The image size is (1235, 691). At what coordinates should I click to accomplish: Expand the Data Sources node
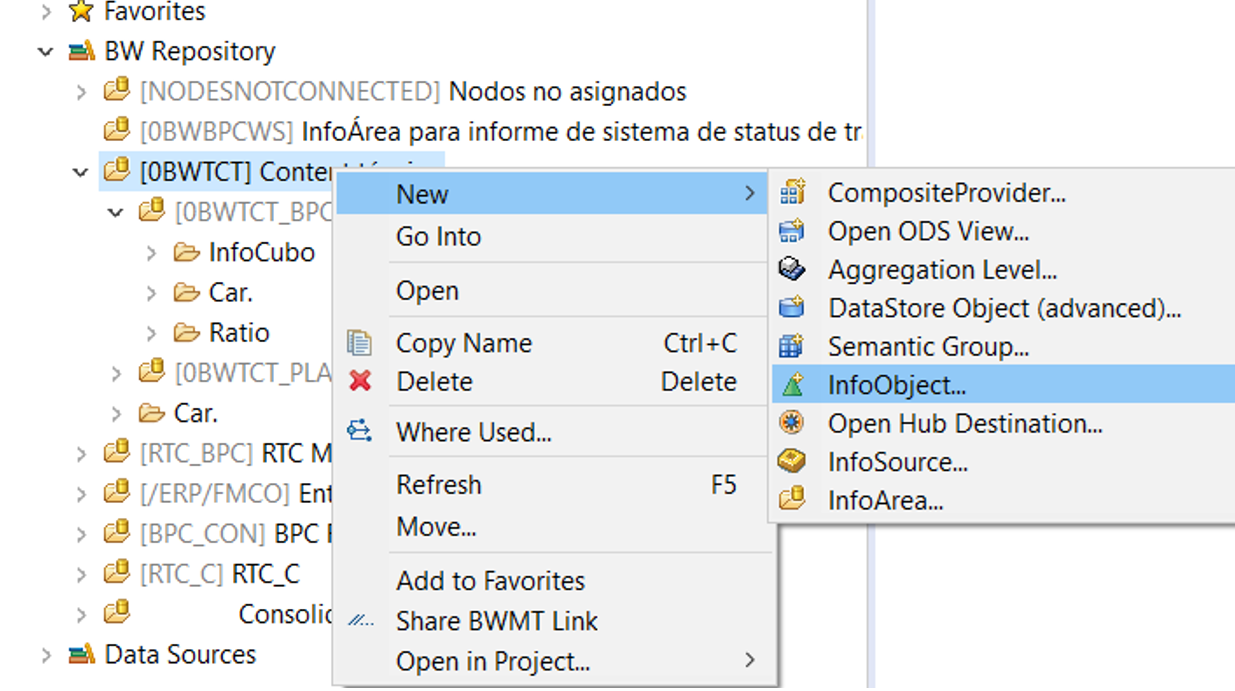46,655
